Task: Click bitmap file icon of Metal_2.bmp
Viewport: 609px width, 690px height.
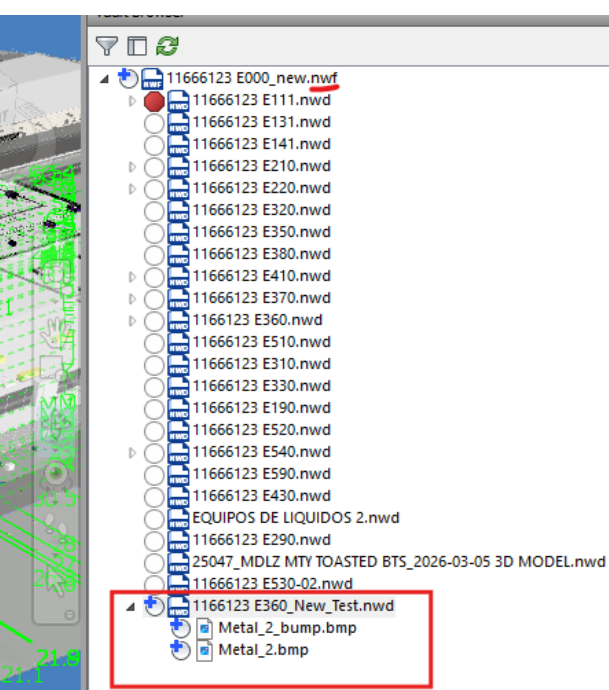Action: (204, 650)
